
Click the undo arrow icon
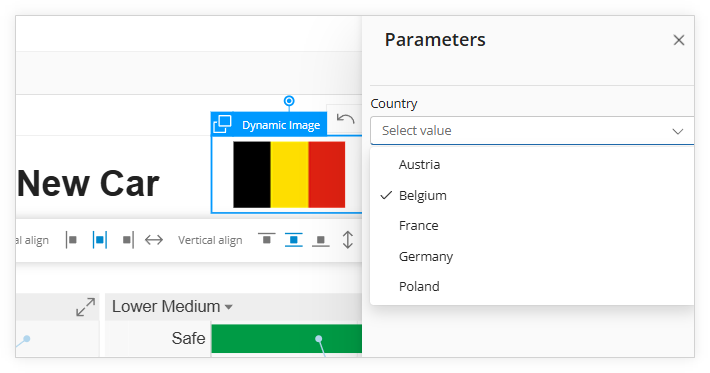coord(345,119)
